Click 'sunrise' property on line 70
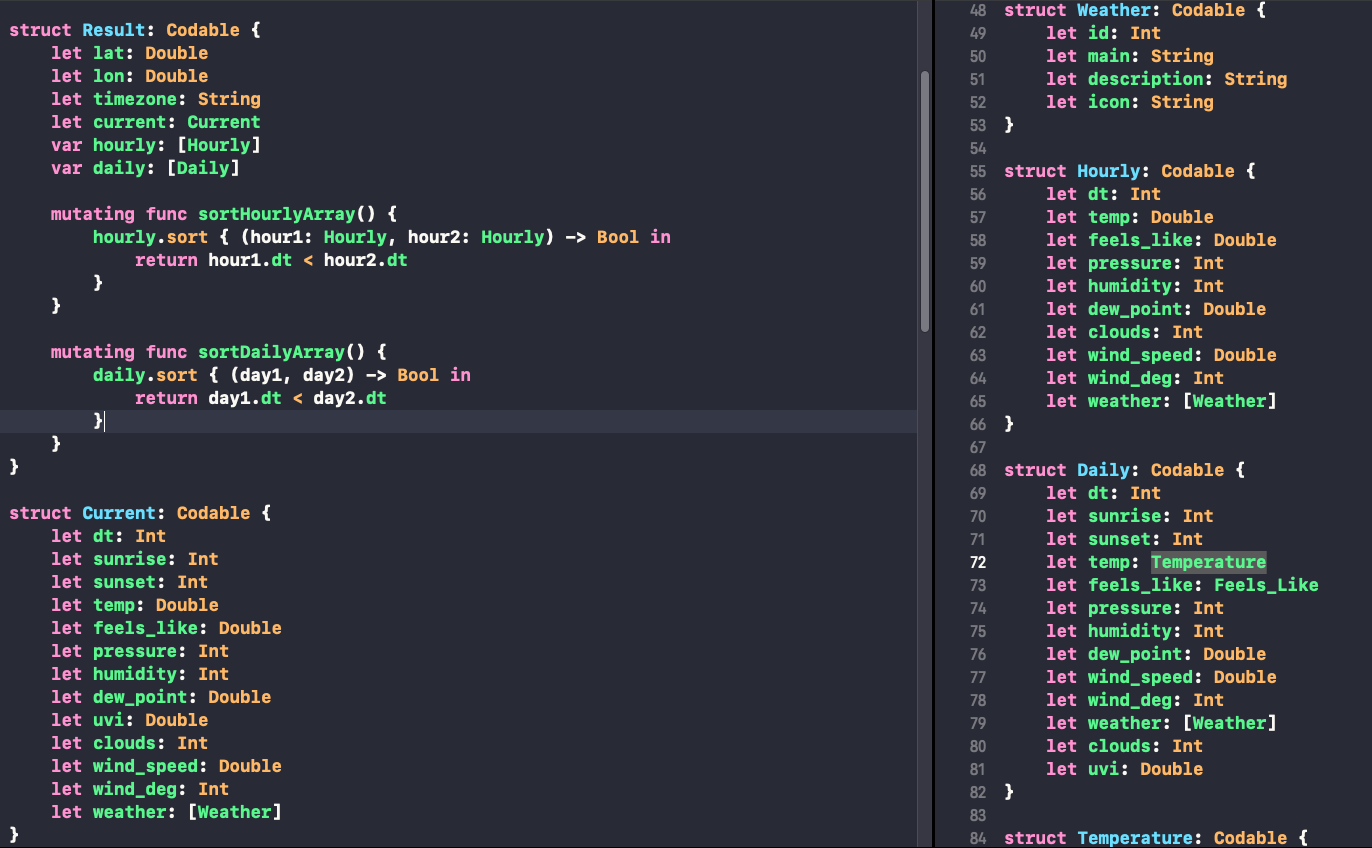This screenshot has width=1372, height=848. [1124, 516]
